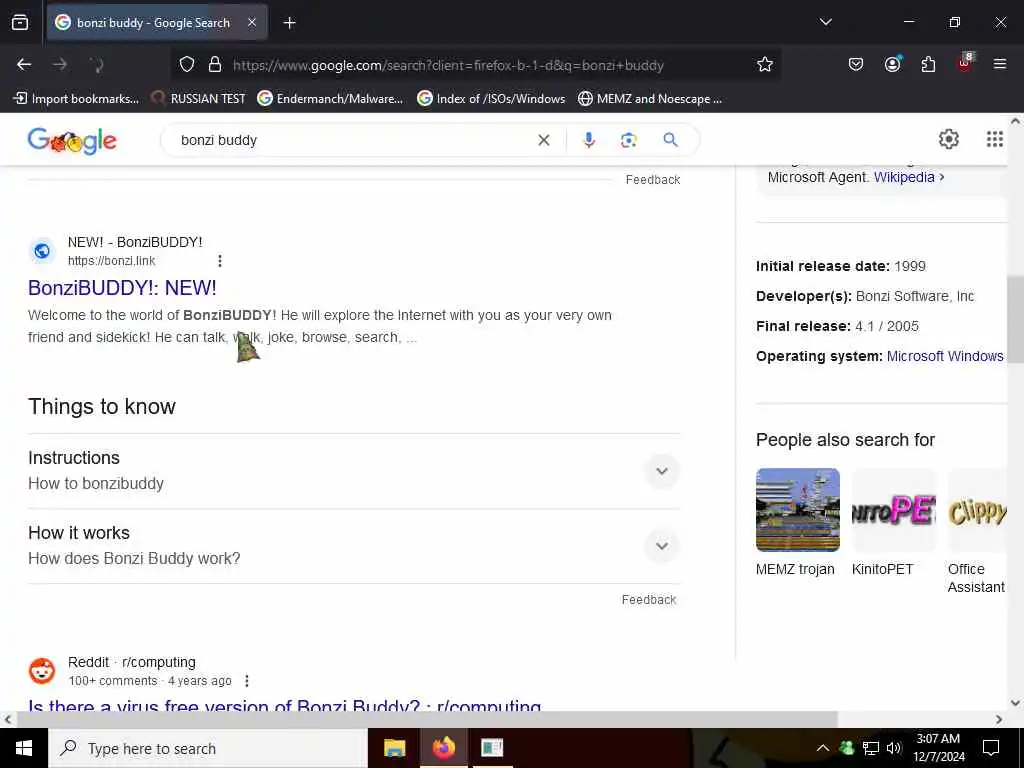Close the bonzi buddy Google Search tab
The height and width of the screenshot is (768, 1024).
252,22
